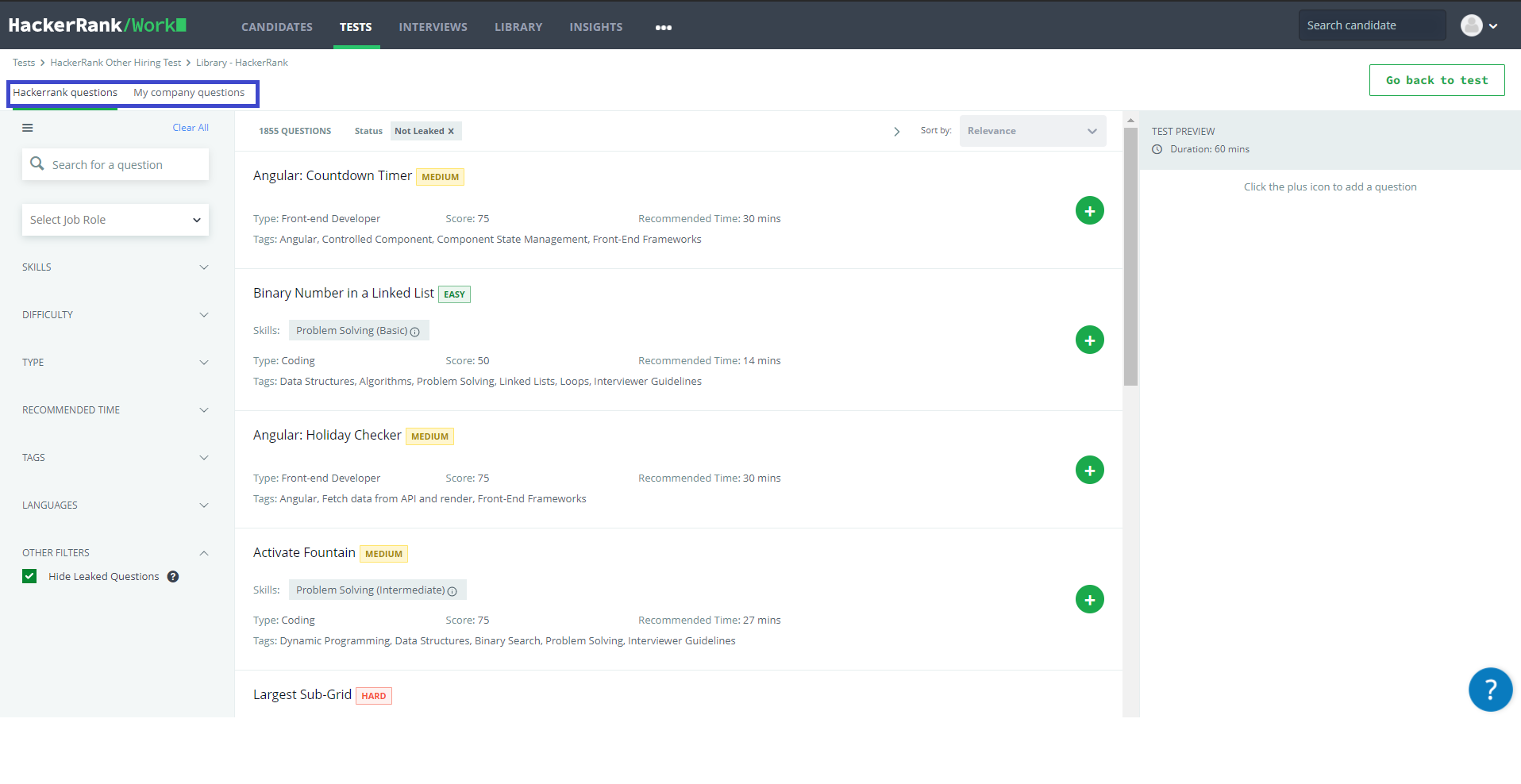Image resolution: width=1521 pixels, height=784 pixels.
Task: Switch to the INTERVIEWS tab
Action: pyautogui.click(x=433, y=27)
